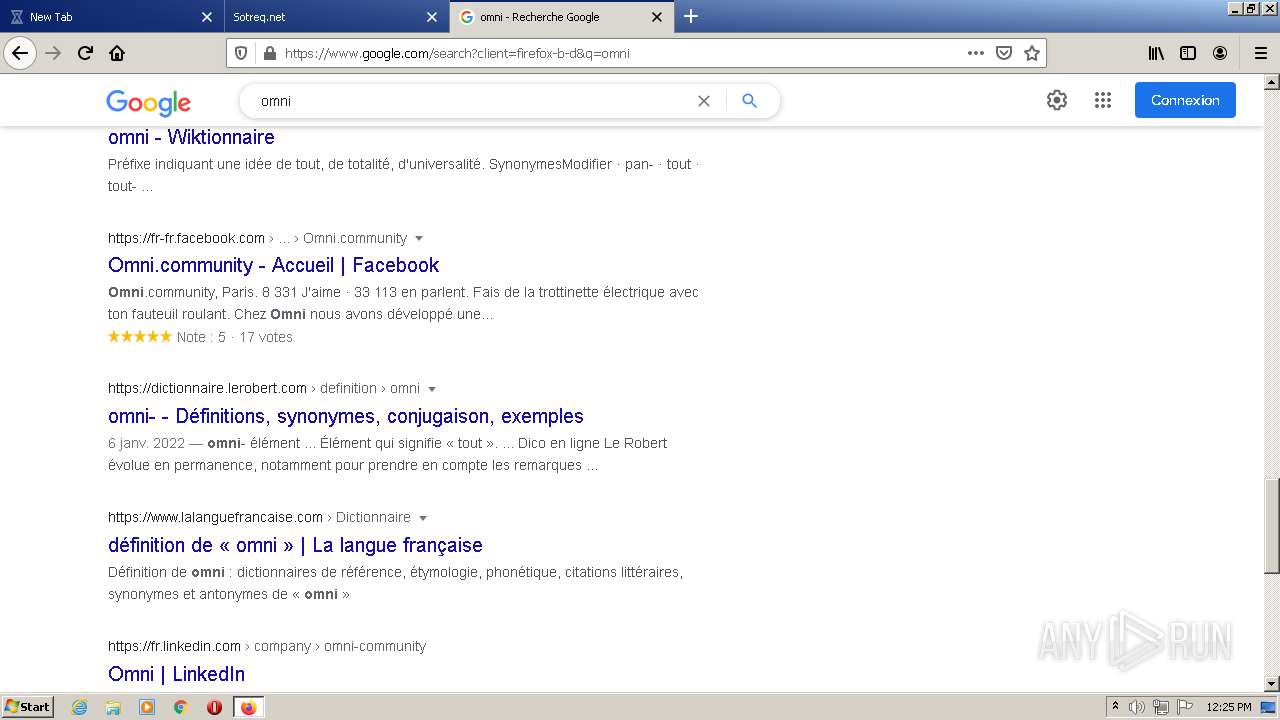Open page actions three-dot menu

(x=976, y=53)
